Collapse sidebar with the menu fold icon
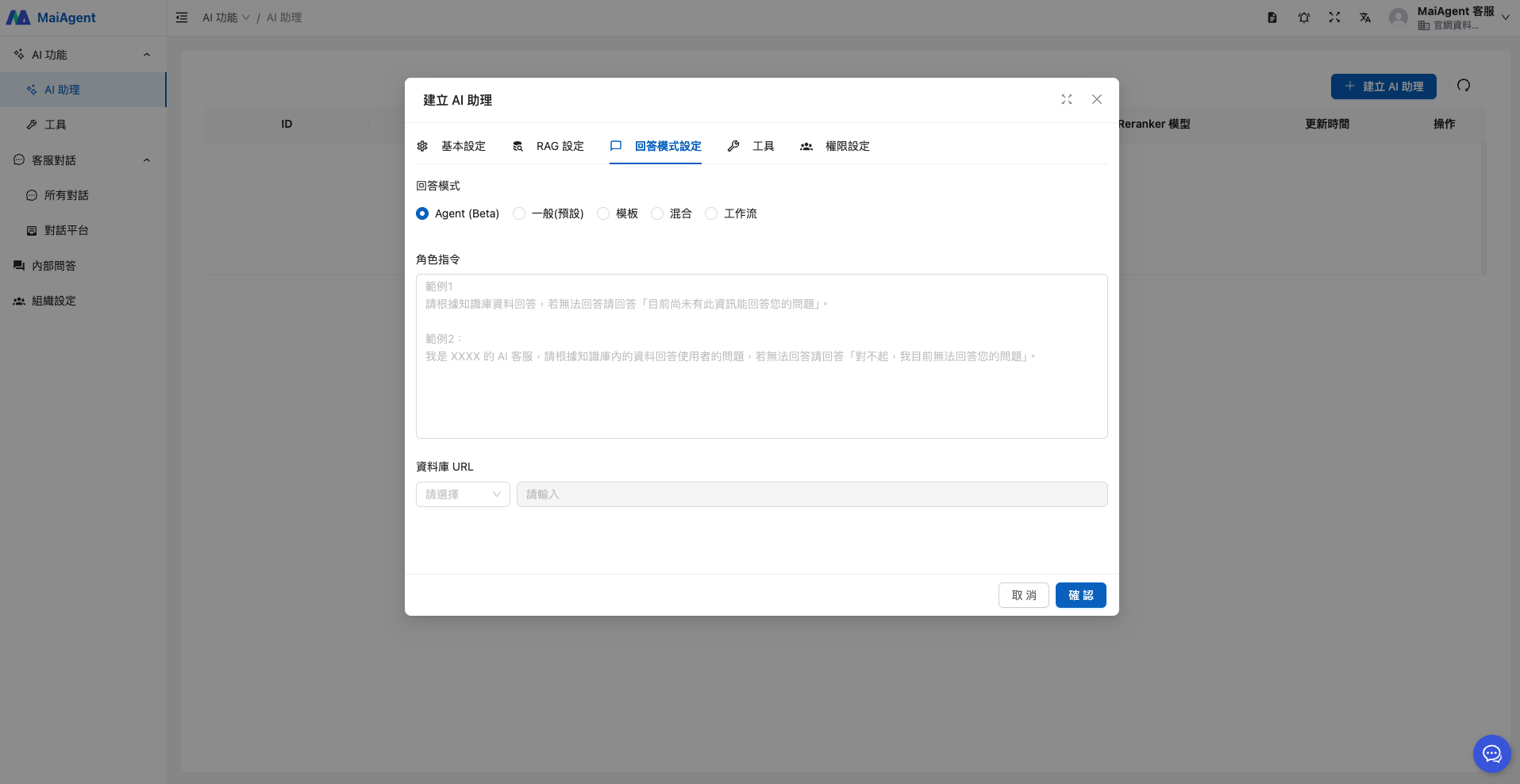The width and height of the screenshot is (1520, 784). tap(182, 17)
